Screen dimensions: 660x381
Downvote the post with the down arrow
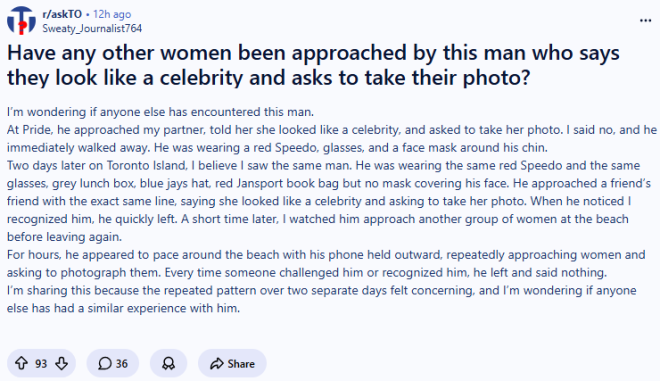[61, 363]
